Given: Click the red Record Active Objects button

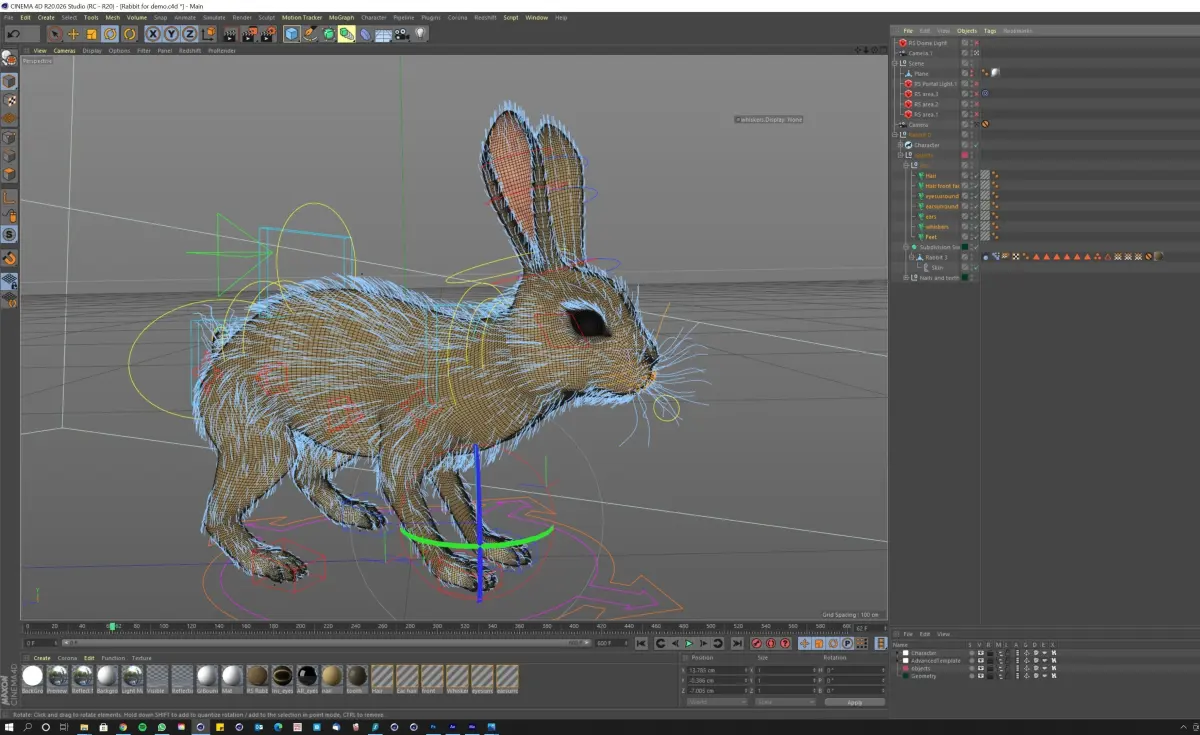Looking at the screenshot, I should (x=756, y=644).
